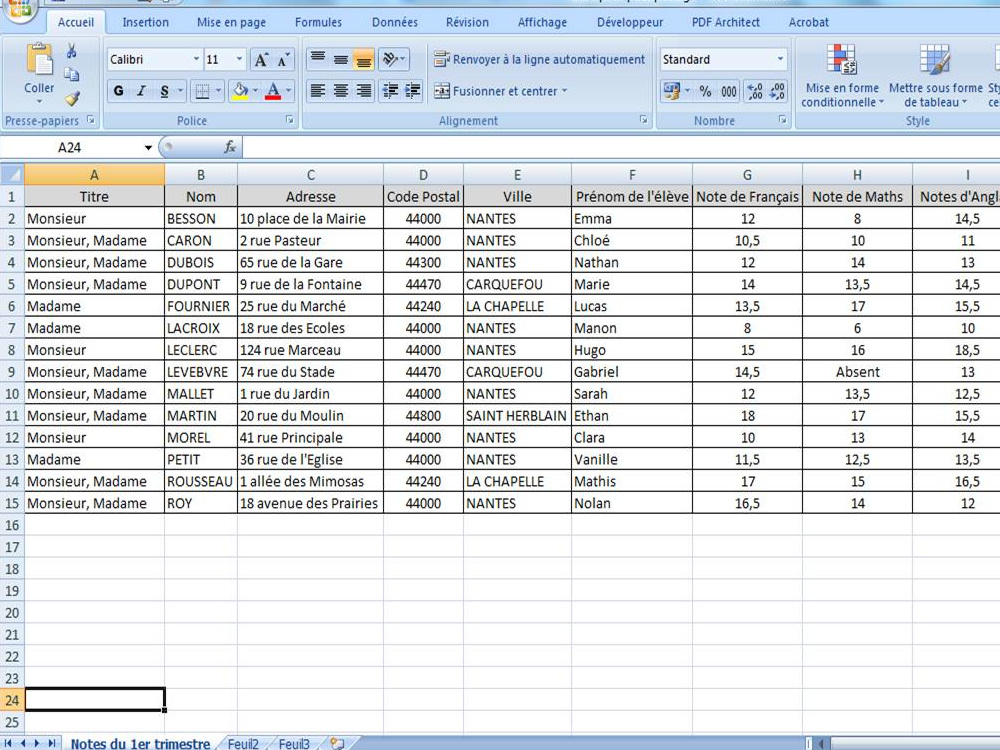The width and height of the screenshot is (1000, 750).
Task: Select cell containing FOURNIER
Action: [x=201, y=306]
